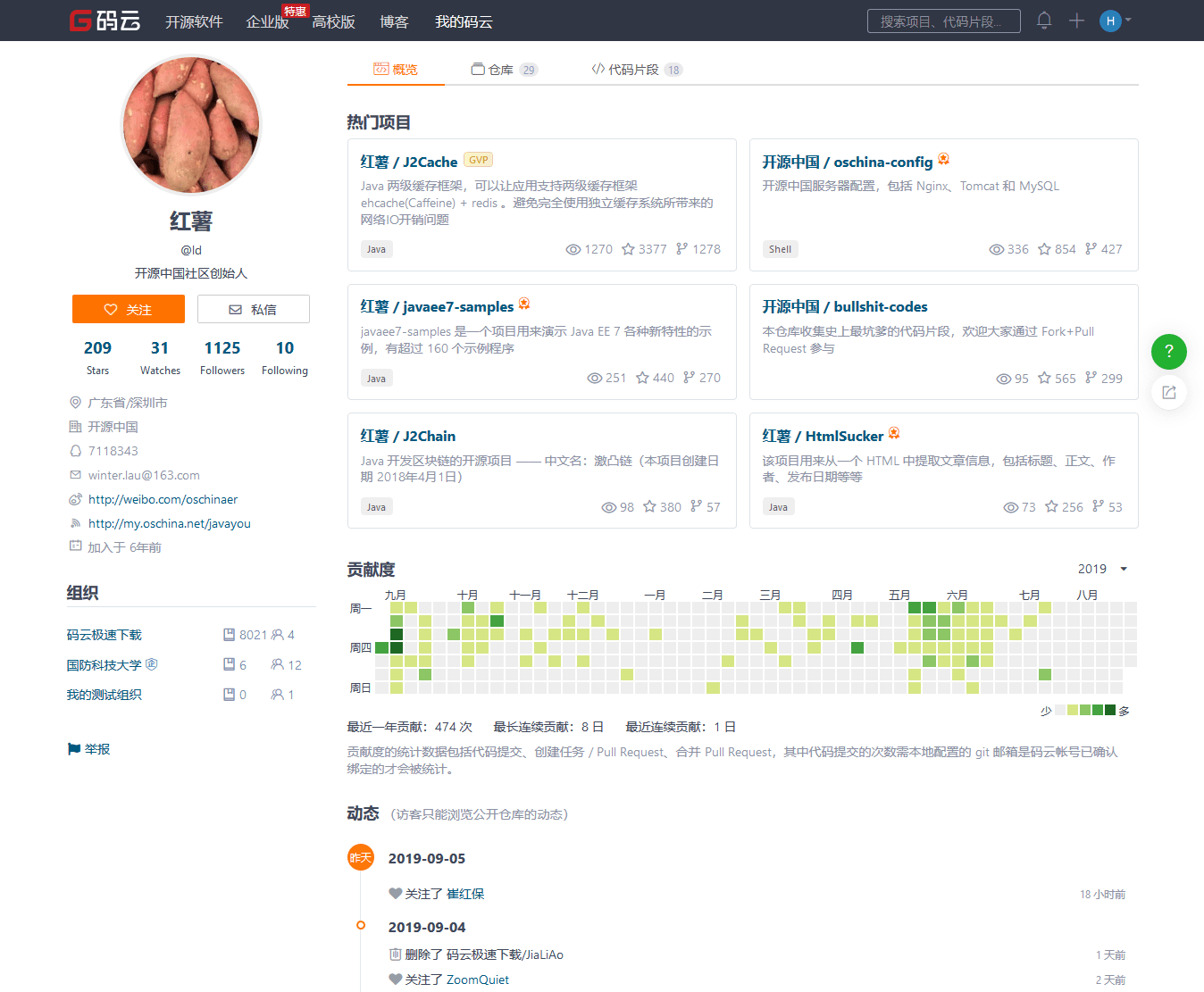The height and width of the screenshot is (992, 1204).
Task: Click the darkest green legend swatch
Action: pyautogui.click(x=1110, y=711)
